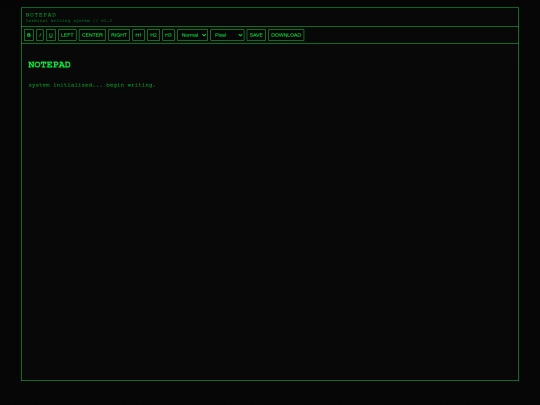
Task: Apply the H2 heading style
Action: coord(153,35)
